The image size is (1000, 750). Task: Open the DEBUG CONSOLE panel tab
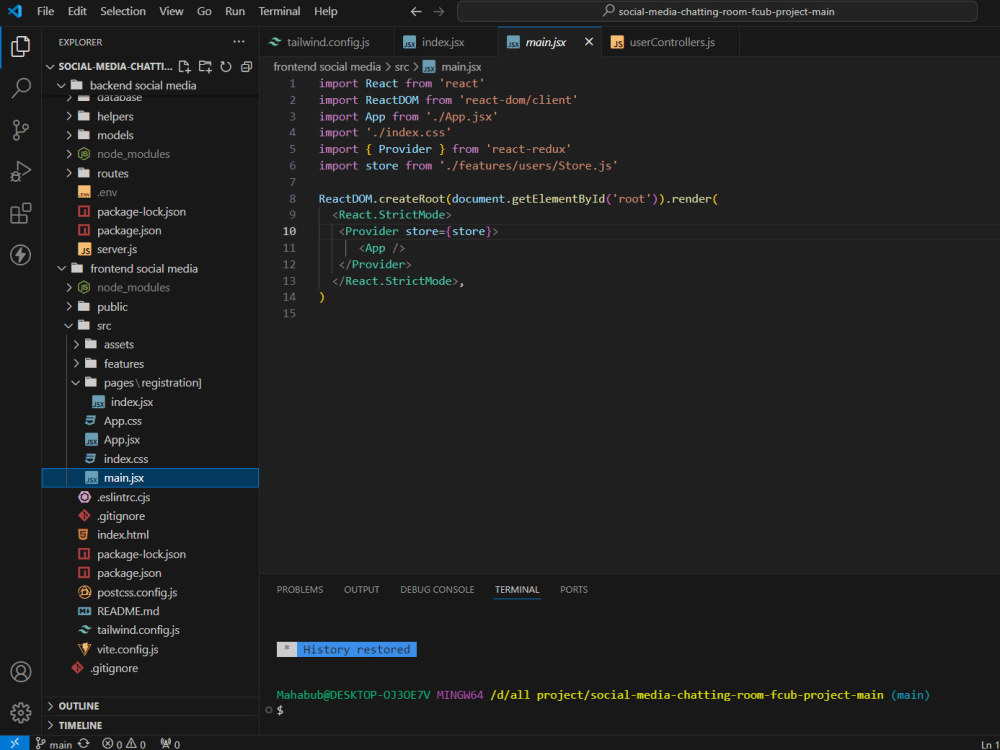pyautogui.click(x=437, y=589)
